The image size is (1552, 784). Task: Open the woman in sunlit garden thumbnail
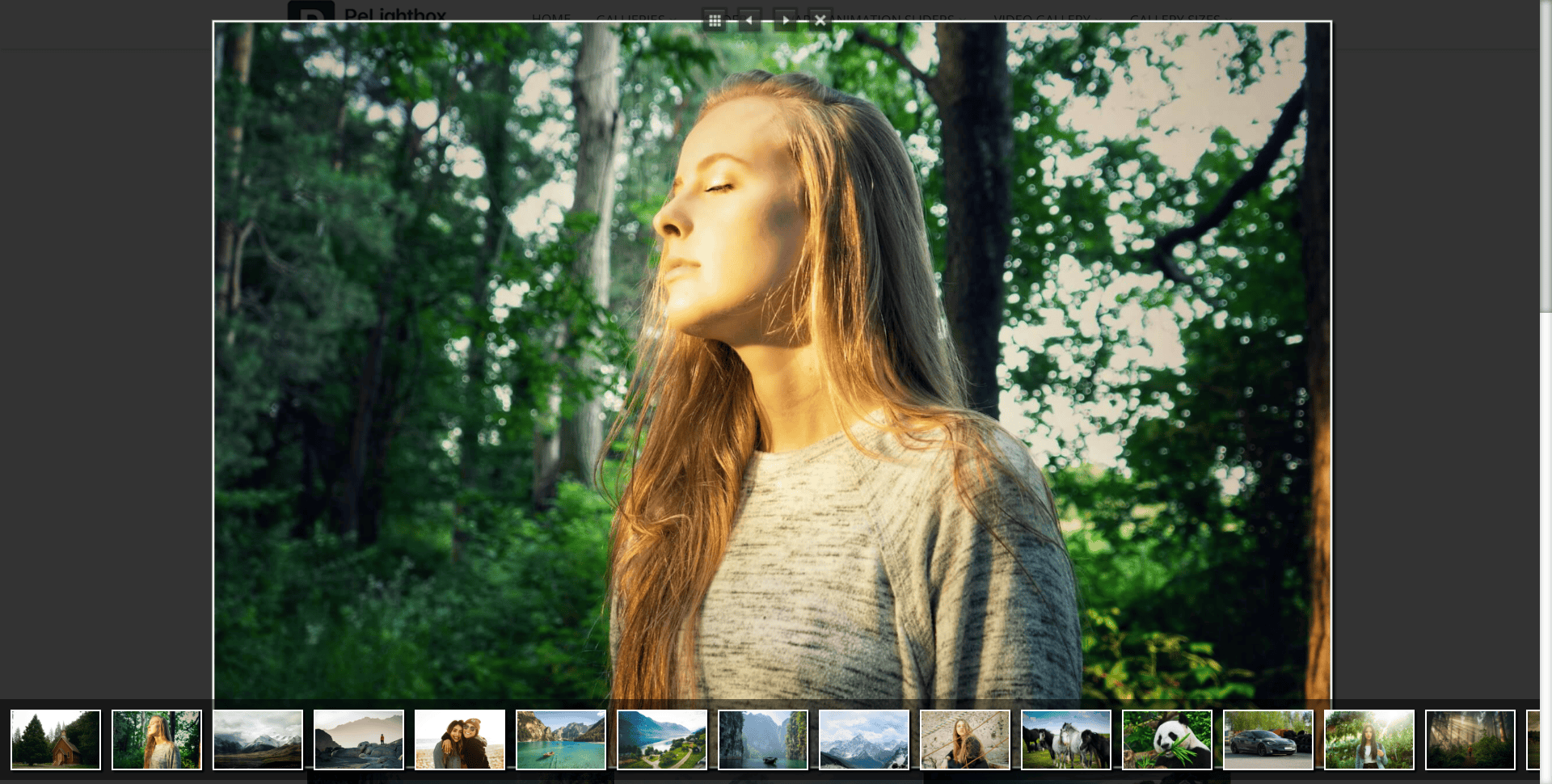[x=1369, y=740]
